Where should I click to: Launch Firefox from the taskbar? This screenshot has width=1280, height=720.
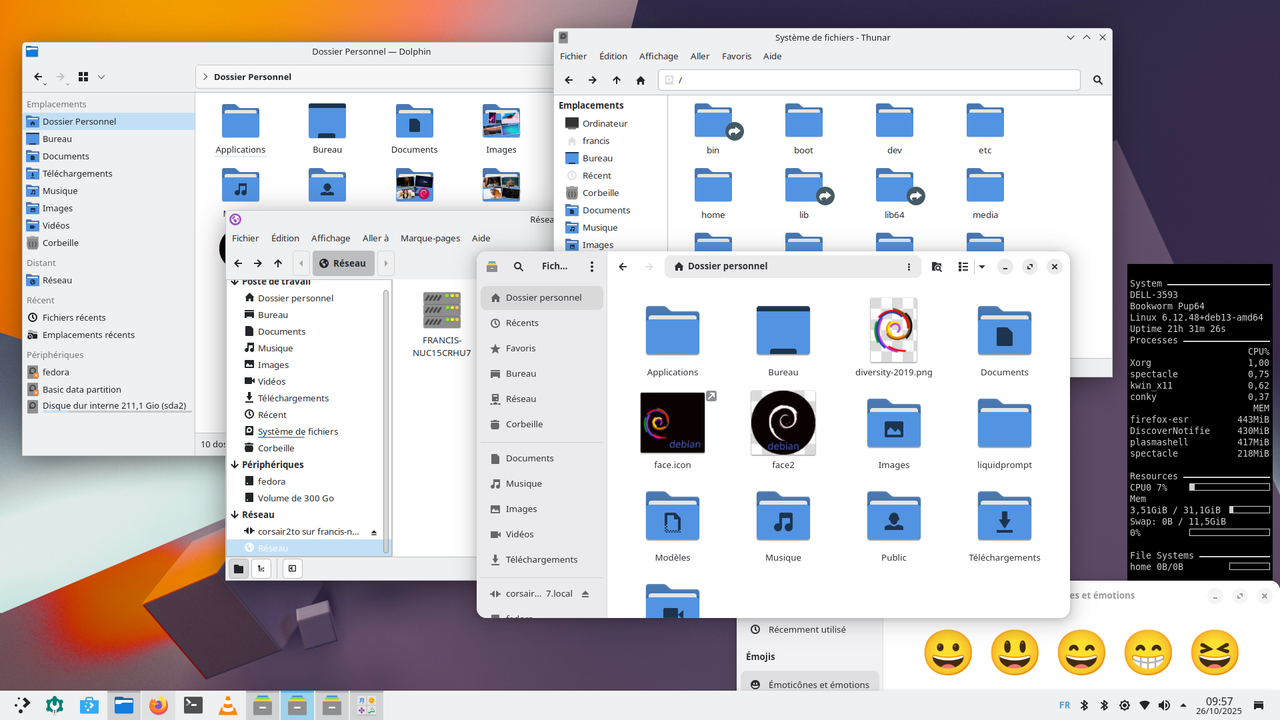coord(158,705)
